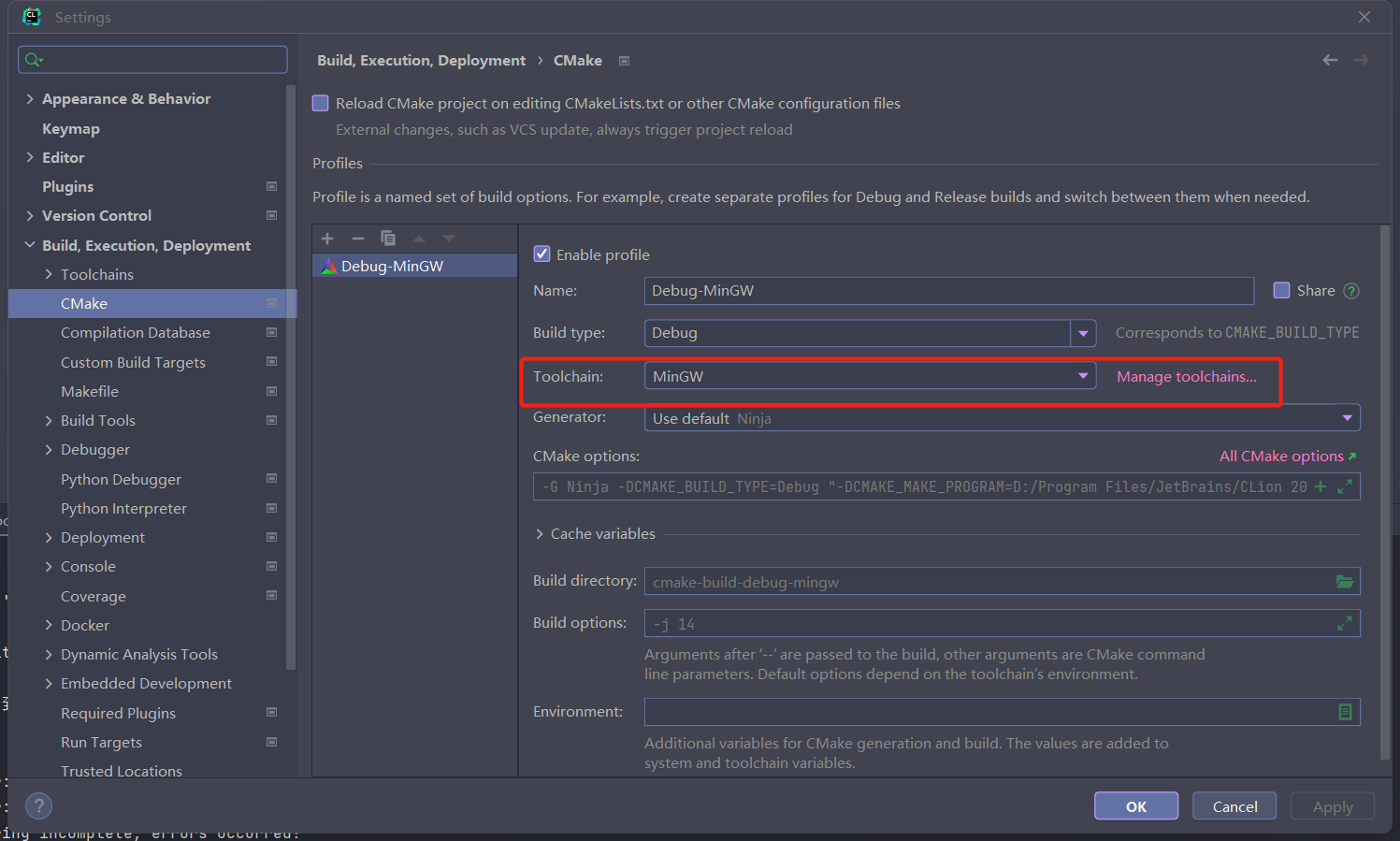Expand Appearance & Behavior tree node
1400x841 pixels.
tap(30, 98)
